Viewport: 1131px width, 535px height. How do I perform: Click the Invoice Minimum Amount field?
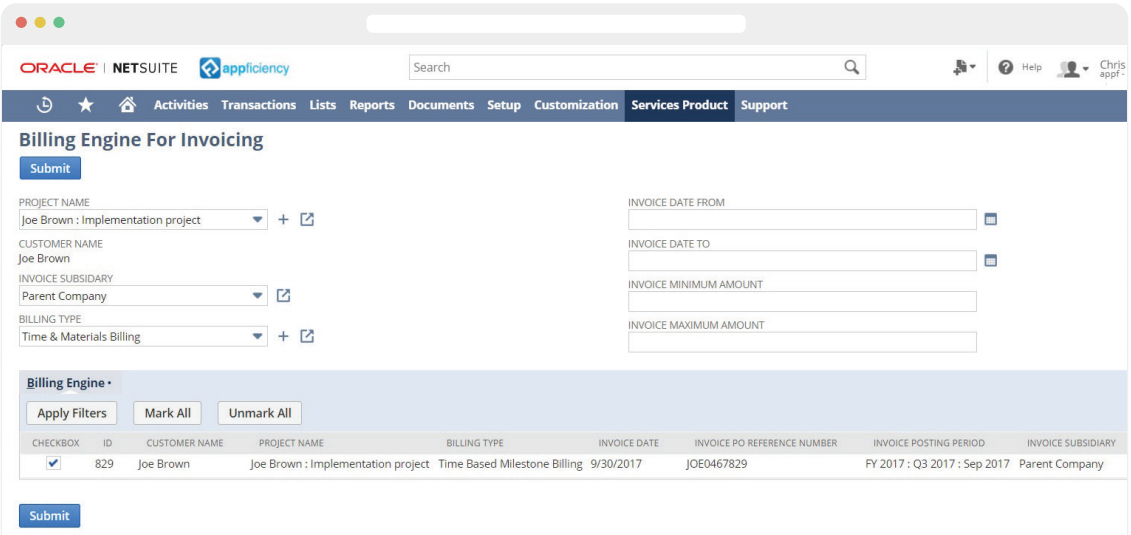pos(802,302)
